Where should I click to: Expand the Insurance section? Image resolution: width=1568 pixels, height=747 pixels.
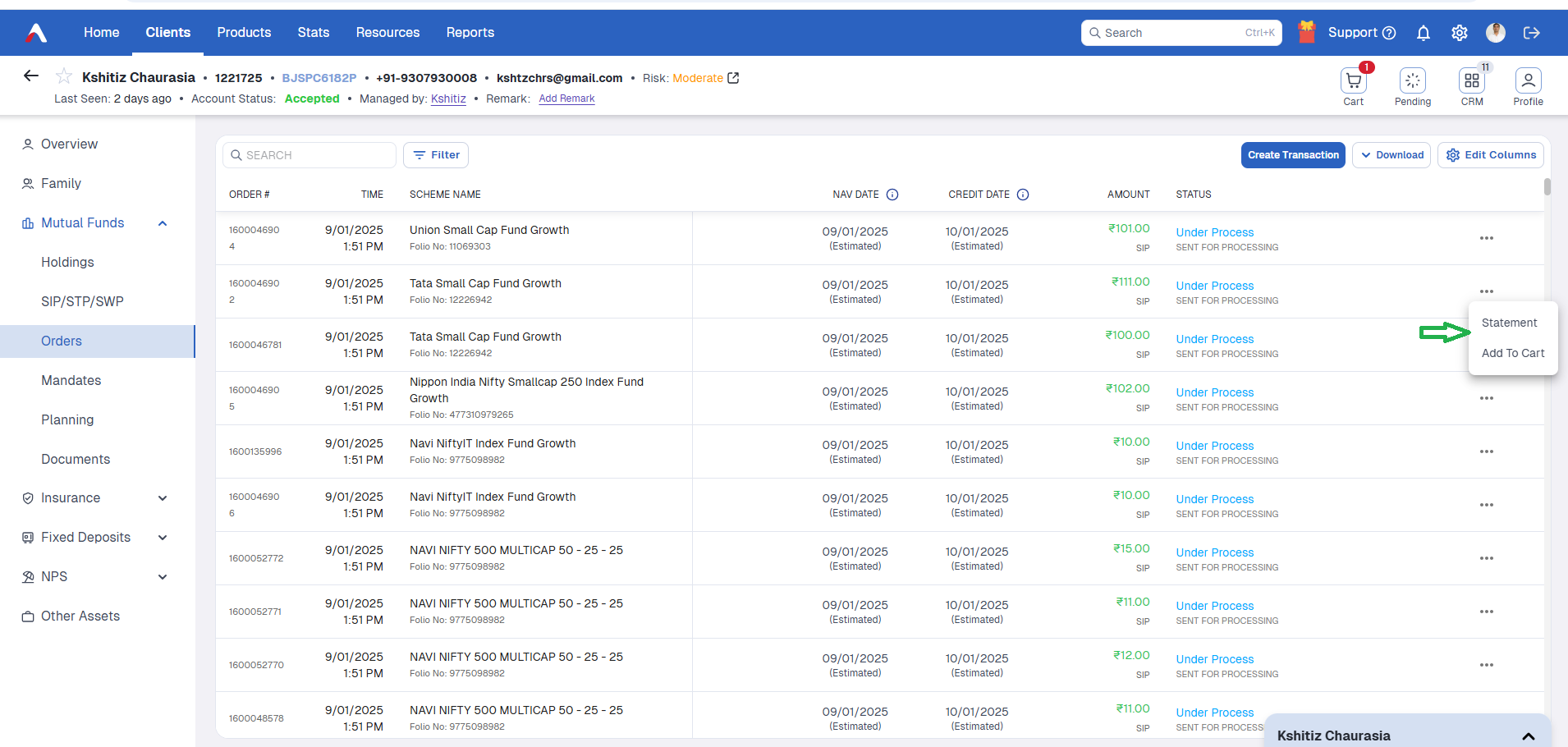(163, 498)
